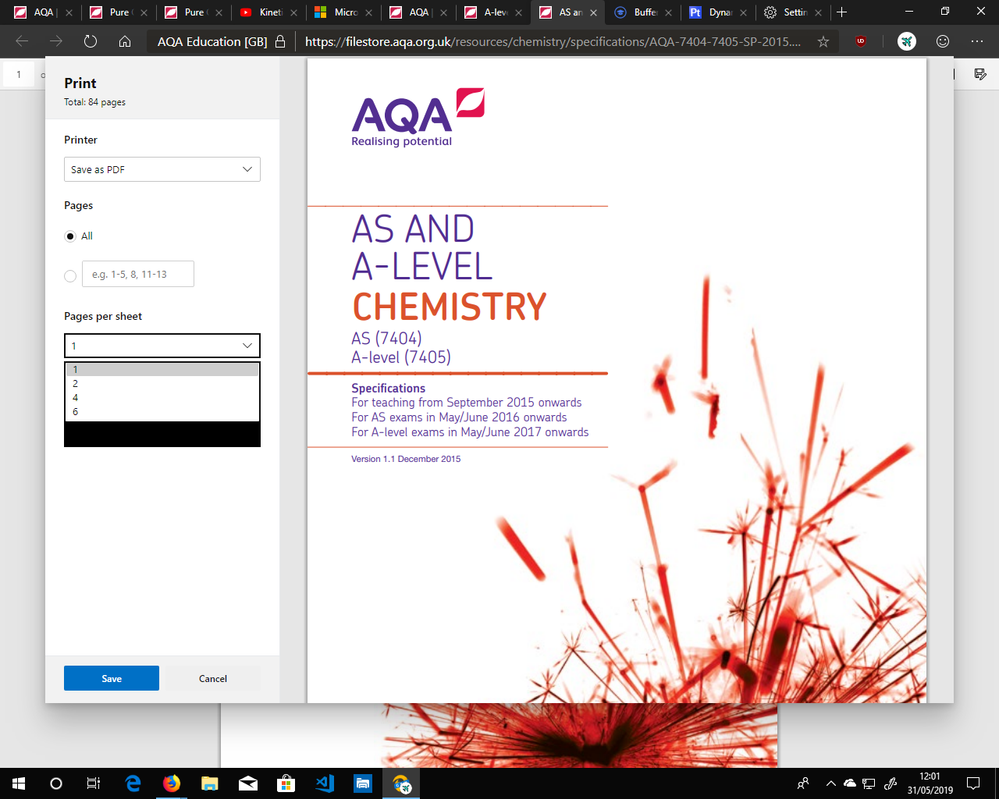Cancel the print dialog
Screen dimensions: 999x799
(213, 678)
